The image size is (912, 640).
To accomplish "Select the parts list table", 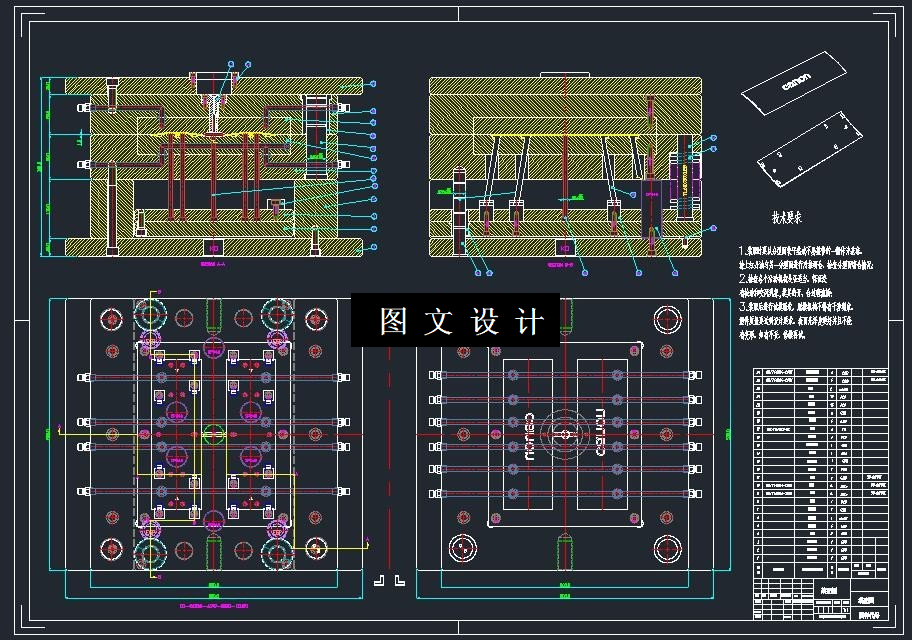I will pos(821,472).
